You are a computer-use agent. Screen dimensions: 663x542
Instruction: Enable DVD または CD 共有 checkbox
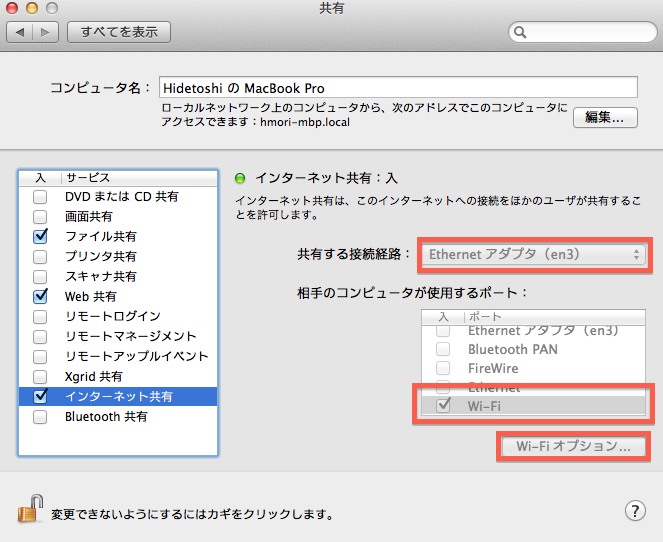[40, 197]
